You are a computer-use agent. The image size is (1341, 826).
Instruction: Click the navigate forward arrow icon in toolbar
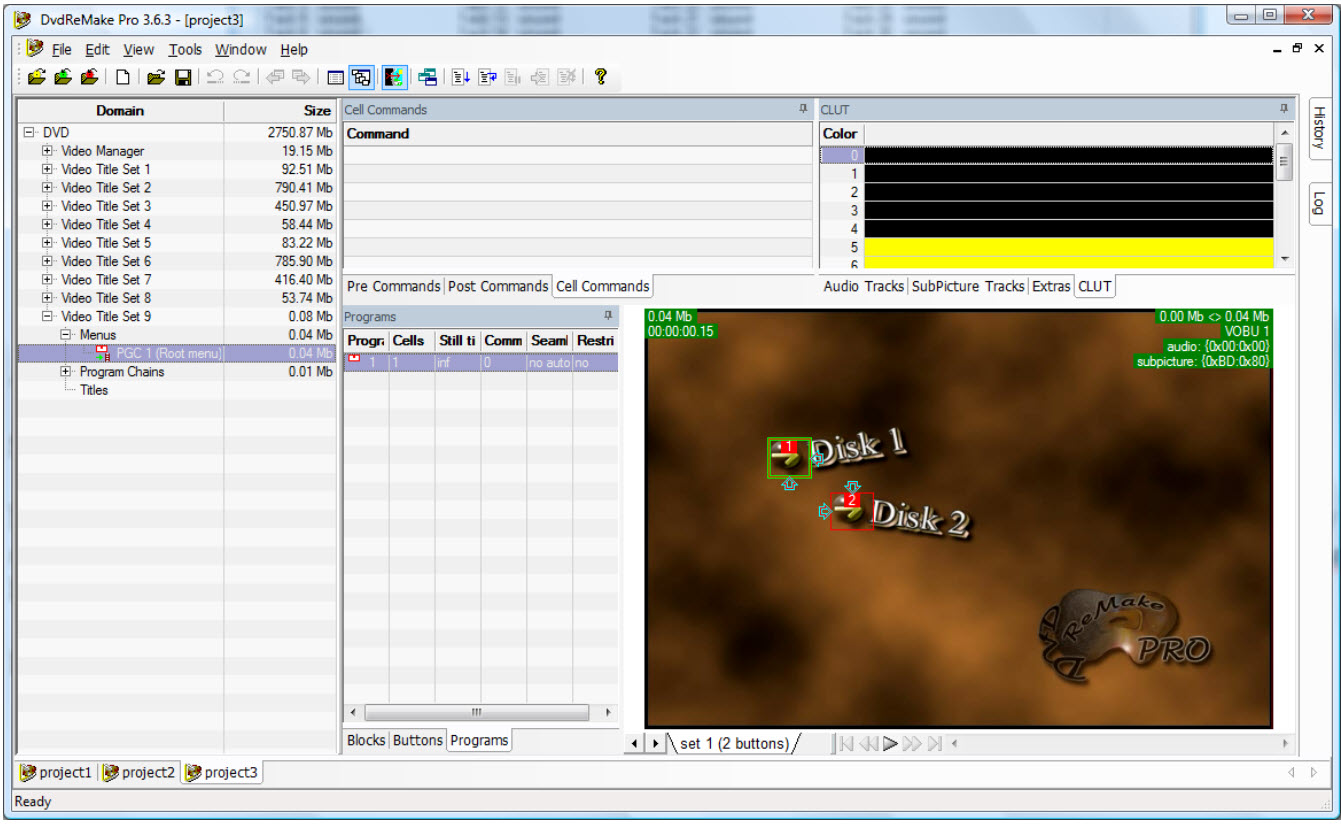(x=300, y=77)
